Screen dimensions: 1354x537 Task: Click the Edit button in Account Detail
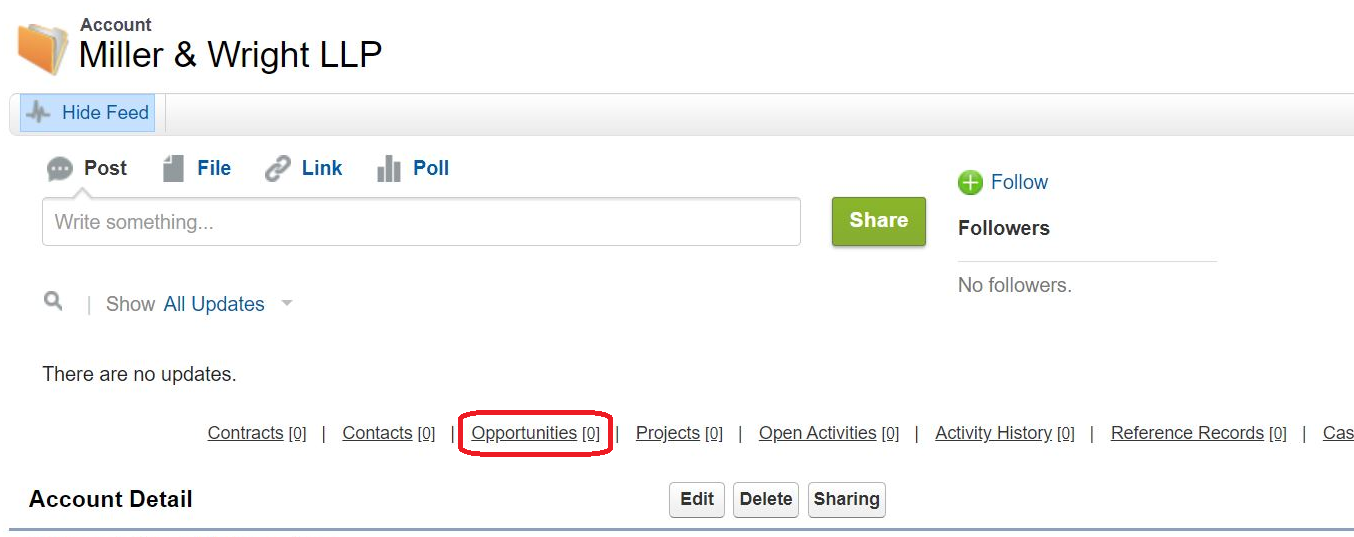point(697,499)
